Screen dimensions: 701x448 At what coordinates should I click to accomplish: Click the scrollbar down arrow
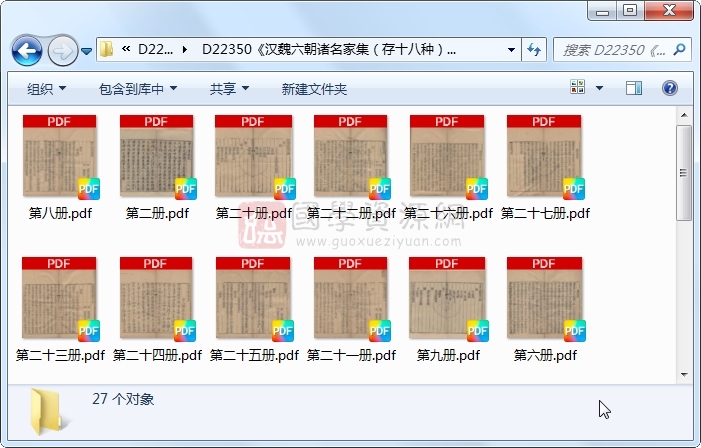tap(684, 375)
